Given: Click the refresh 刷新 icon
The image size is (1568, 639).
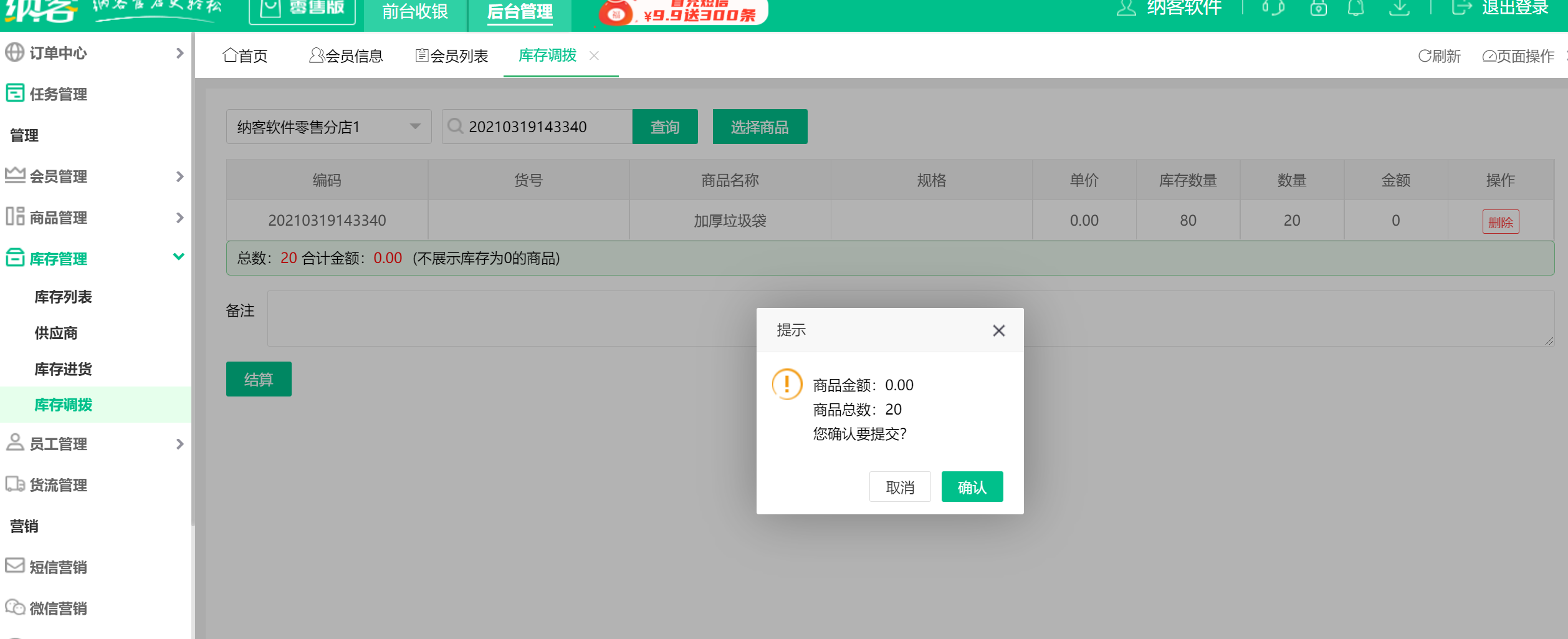Looking at the screenshot, I should (1427, 56).
